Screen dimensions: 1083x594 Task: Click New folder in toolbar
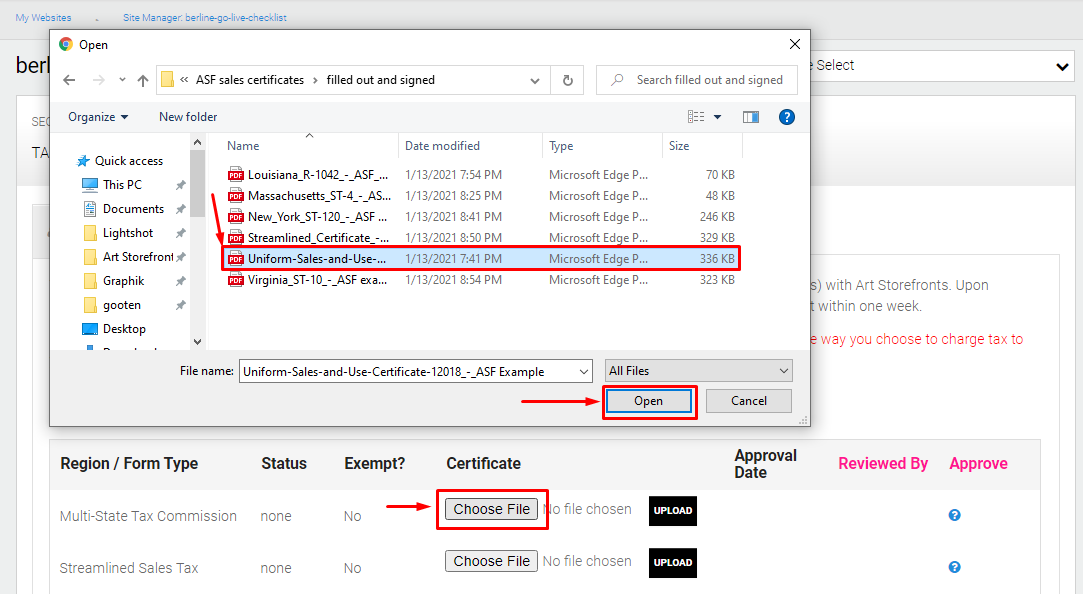coord(188,117)
